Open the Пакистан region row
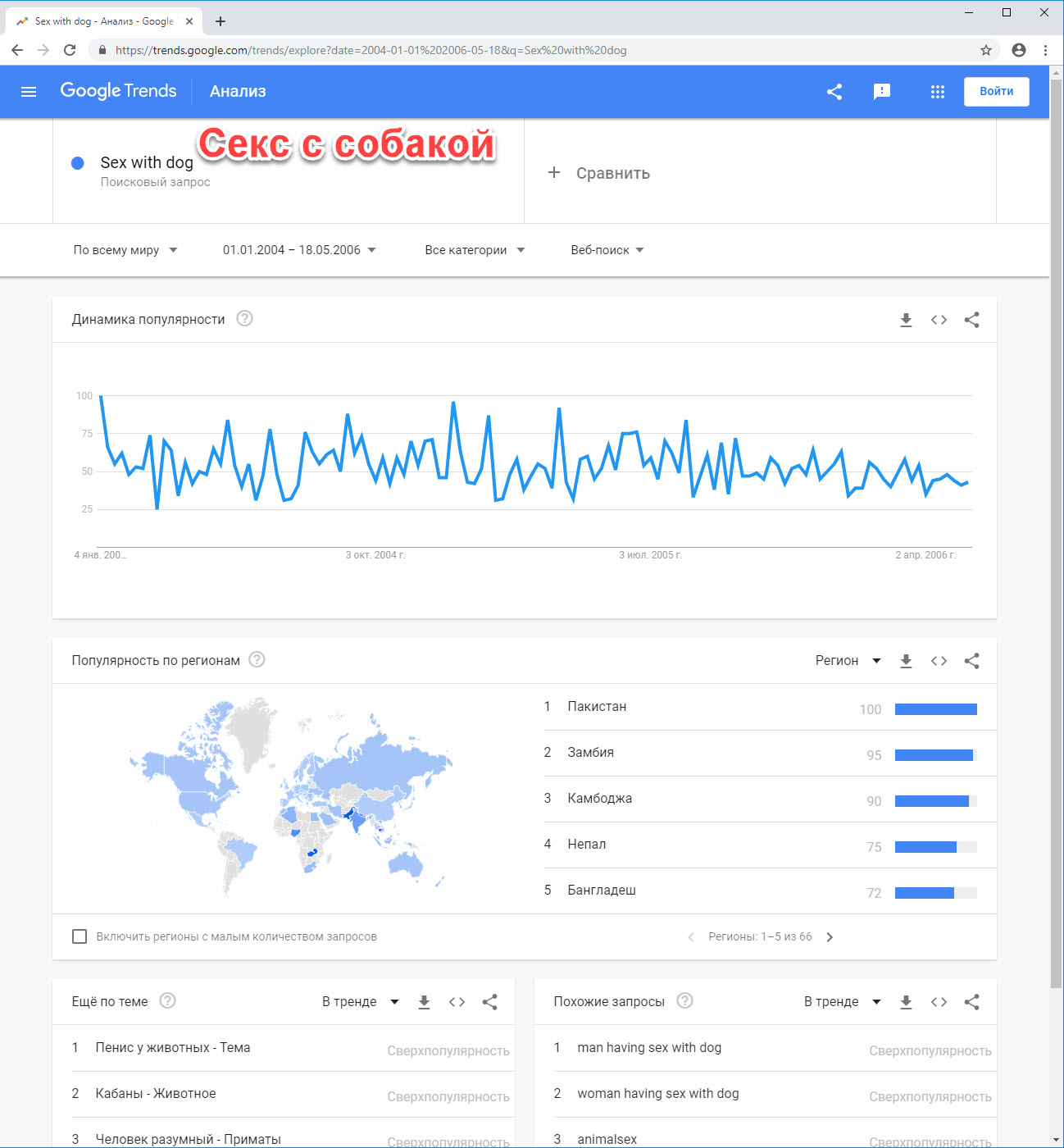The image size is (1064, 1148). click(x=771, y=707)
